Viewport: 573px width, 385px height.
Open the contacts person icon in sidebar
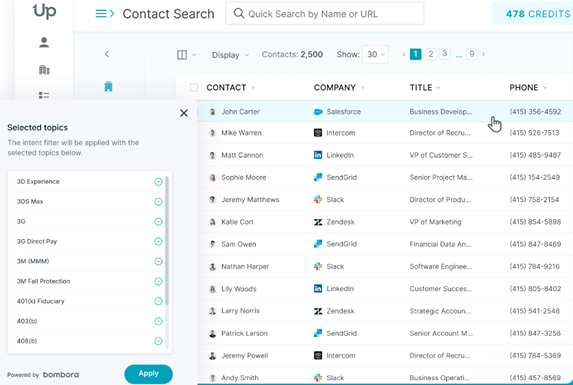point(44,42)
